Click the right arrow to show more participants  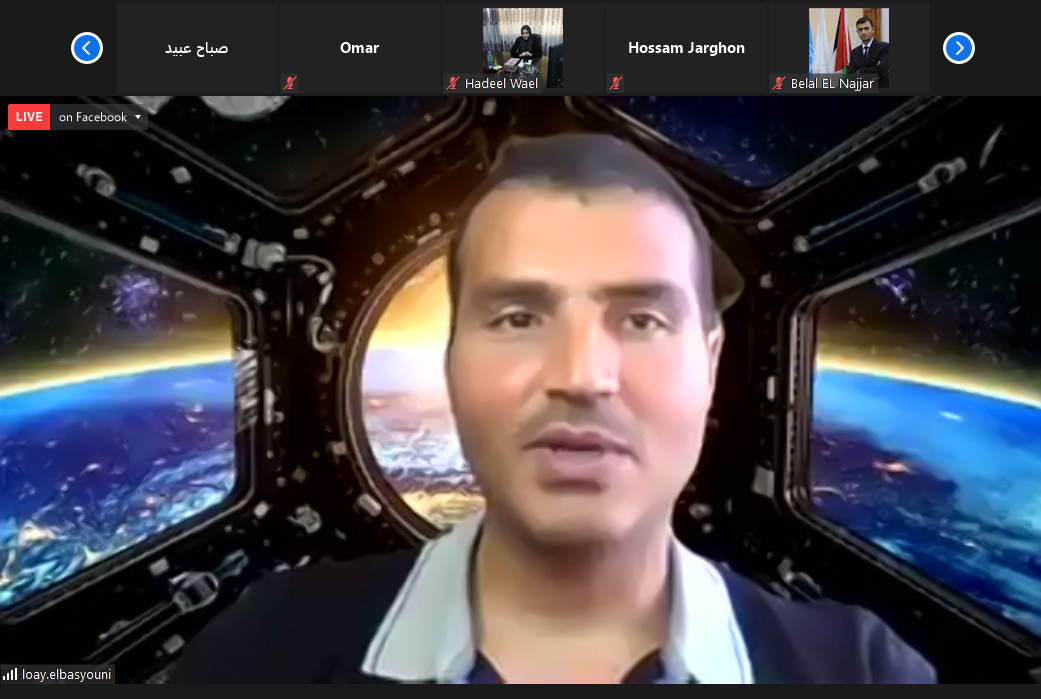coord(958,48)
